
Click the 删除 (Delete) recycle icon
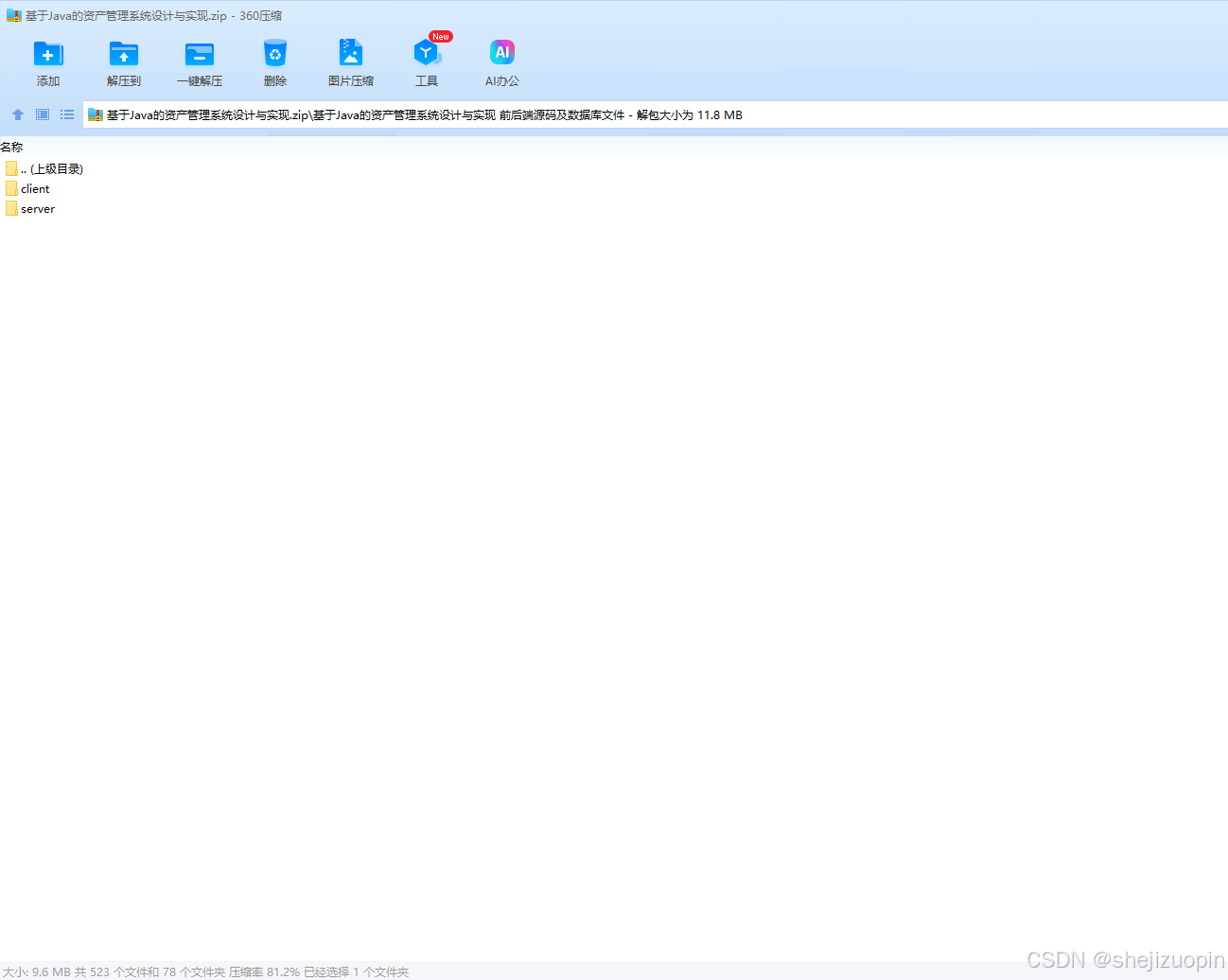[x=275, y=53]
